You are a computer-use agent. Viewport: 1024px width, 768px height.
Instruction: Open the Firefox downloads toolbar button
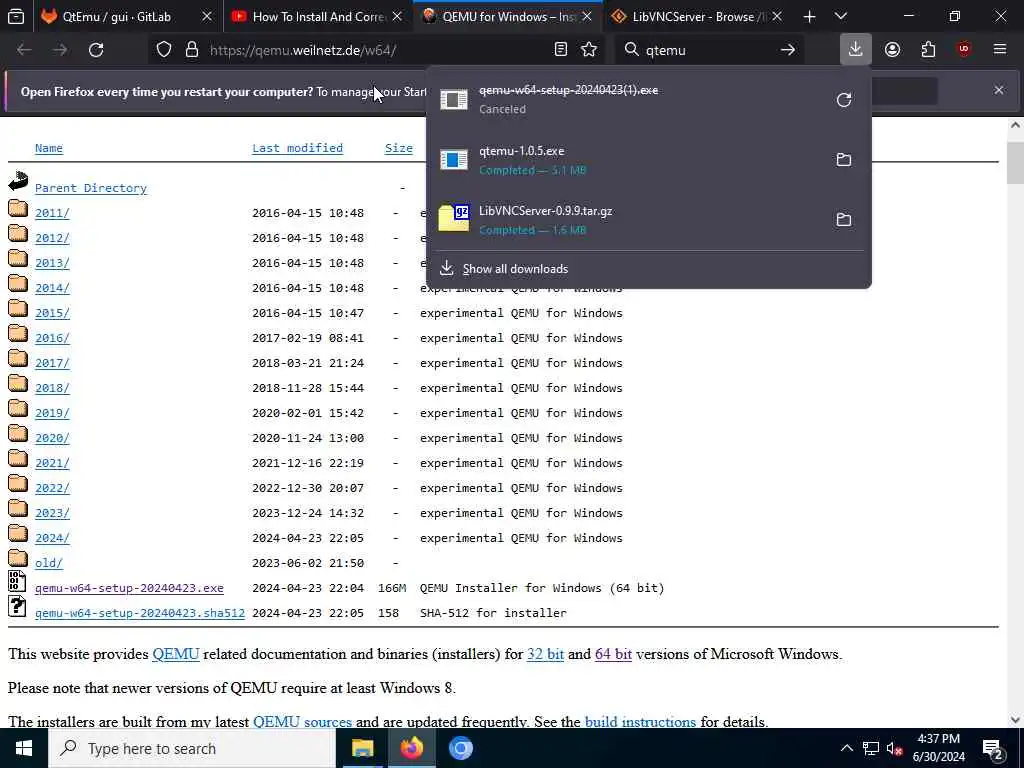(x=855, y=50)
